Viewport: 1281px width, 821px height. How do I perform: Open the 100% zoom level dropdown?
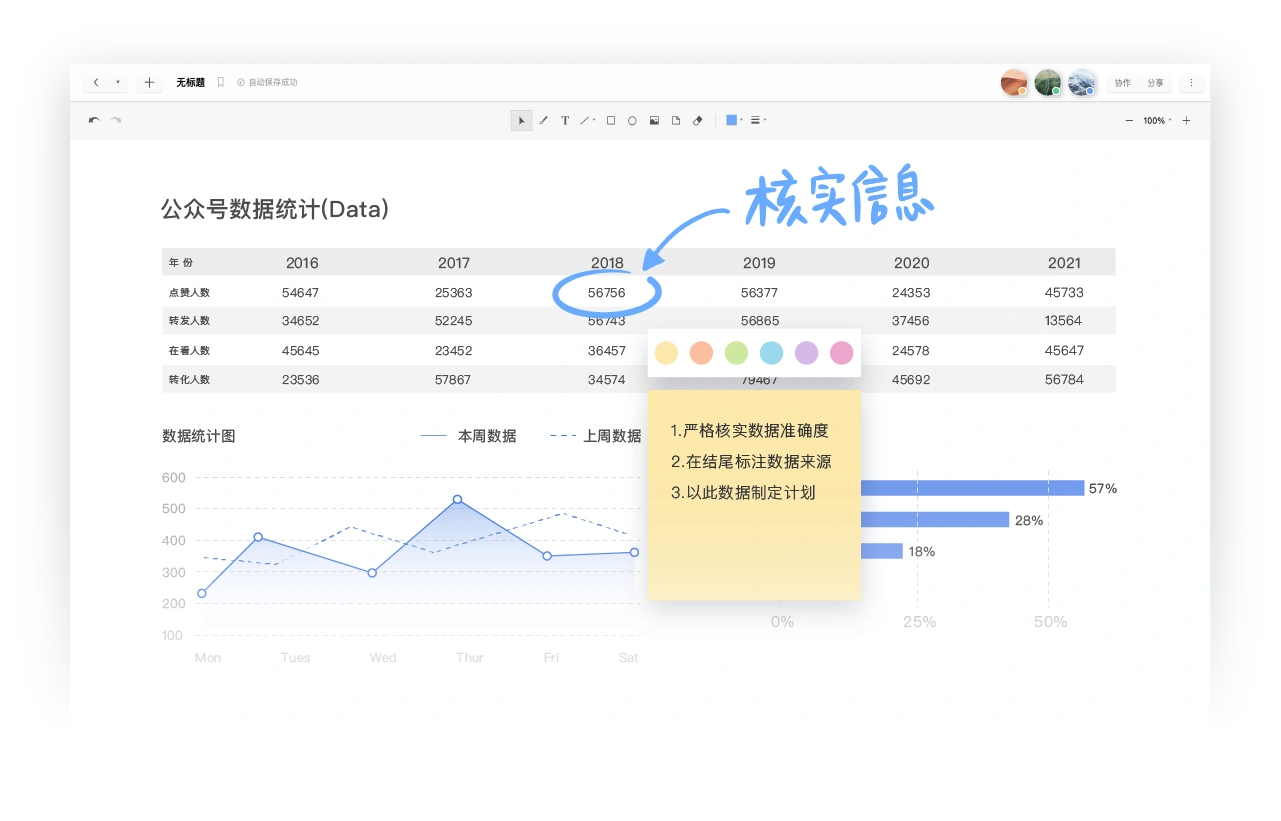[x=1157, y=121]
